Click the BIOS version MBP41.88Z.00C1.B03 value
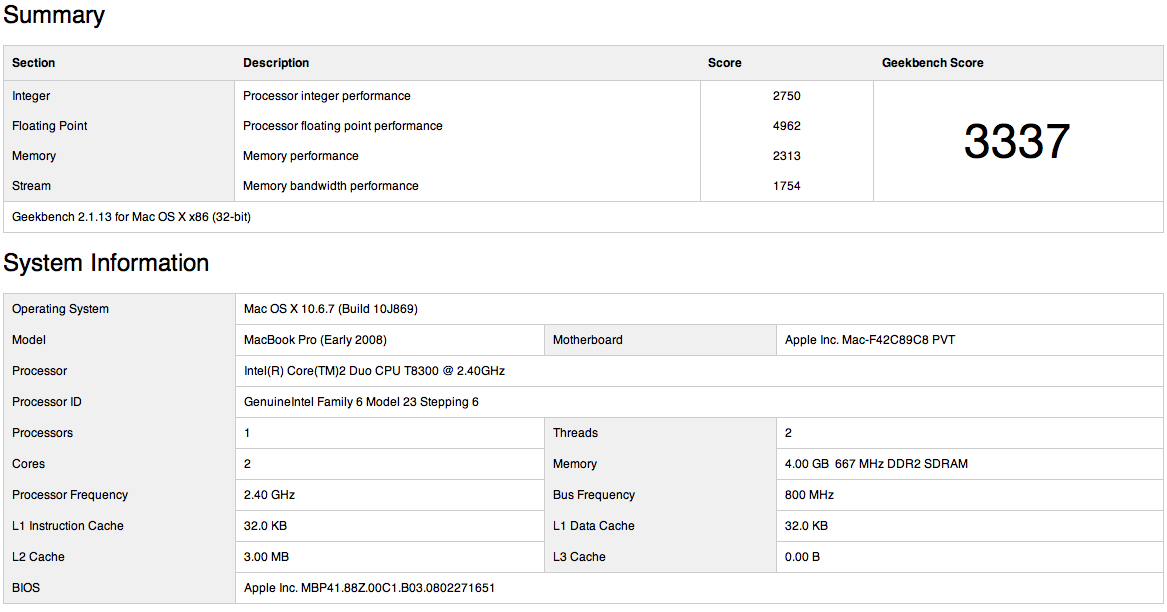 click(x=369, y=588)
